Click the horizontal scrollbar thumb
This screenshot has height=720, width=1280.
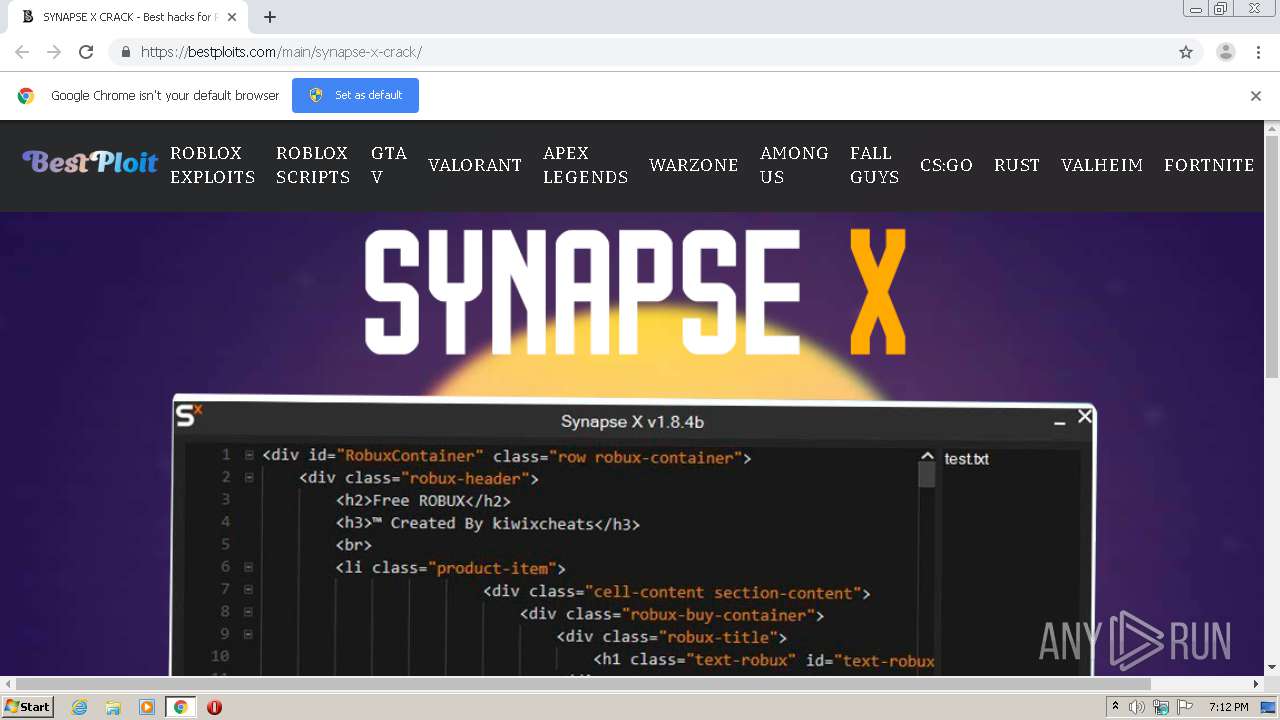click(x=583, y=684)
